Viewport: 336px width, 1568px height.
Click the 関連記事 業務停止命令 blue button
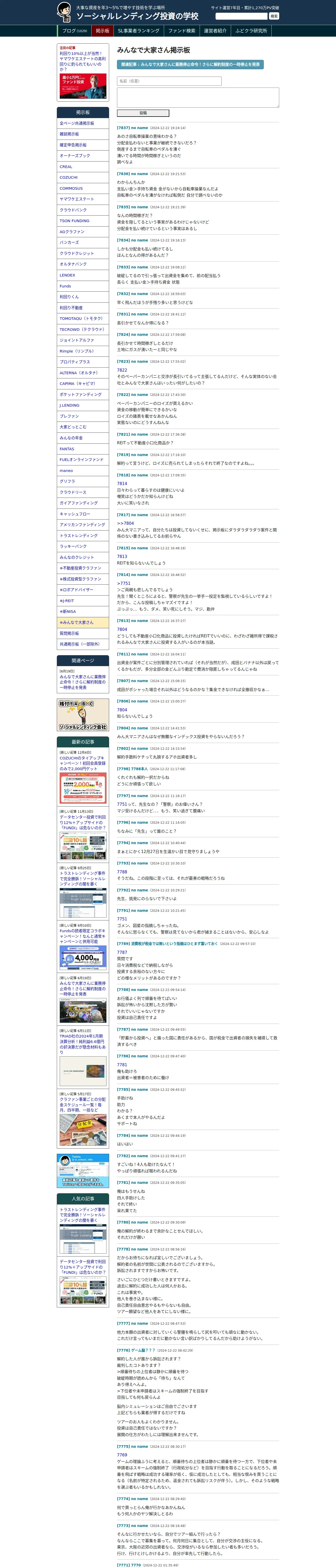(x=190, y=64)
